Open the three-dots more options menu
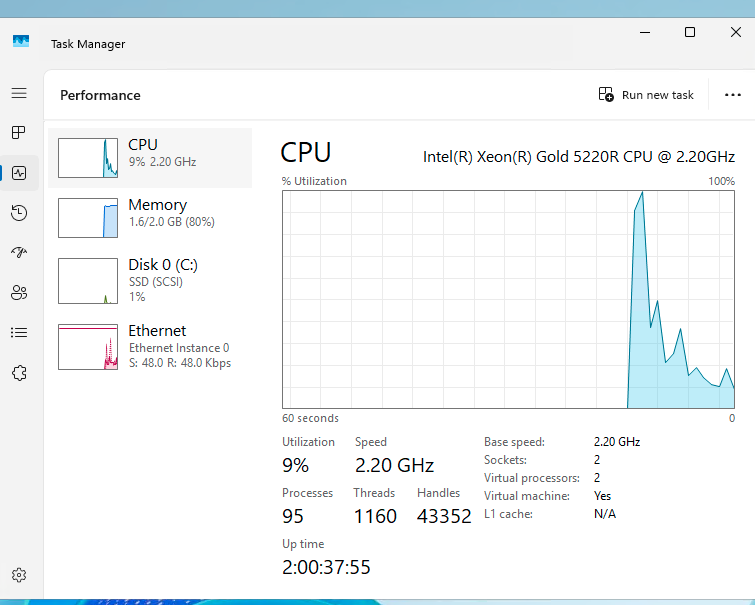755x605 pixels. tap(733, 95)
